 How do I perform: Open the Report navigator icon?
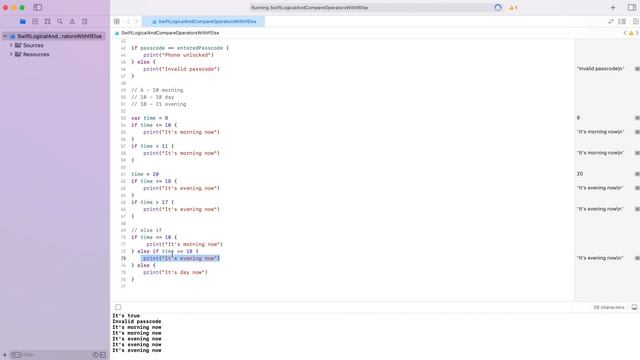pyautogui.click(x=84, y=21)
